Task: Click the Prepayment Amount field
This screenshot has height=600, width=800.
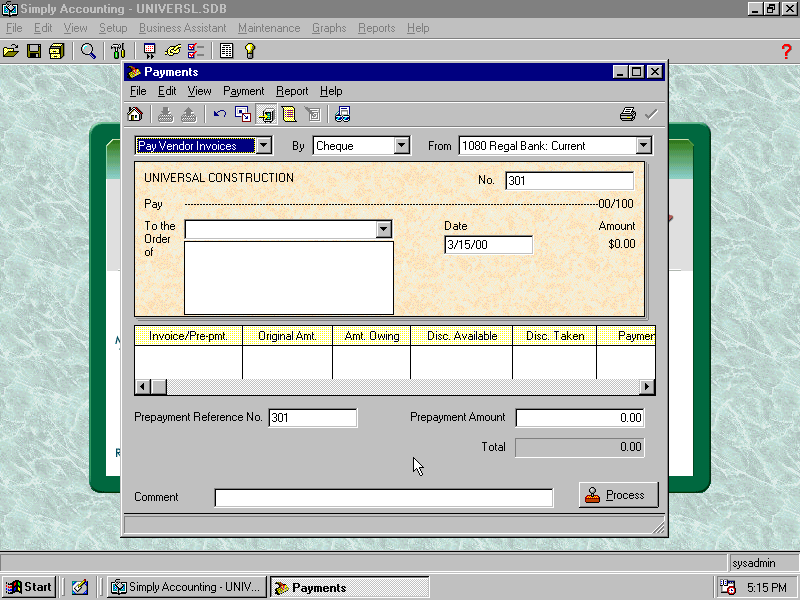Action: point(580,417)
